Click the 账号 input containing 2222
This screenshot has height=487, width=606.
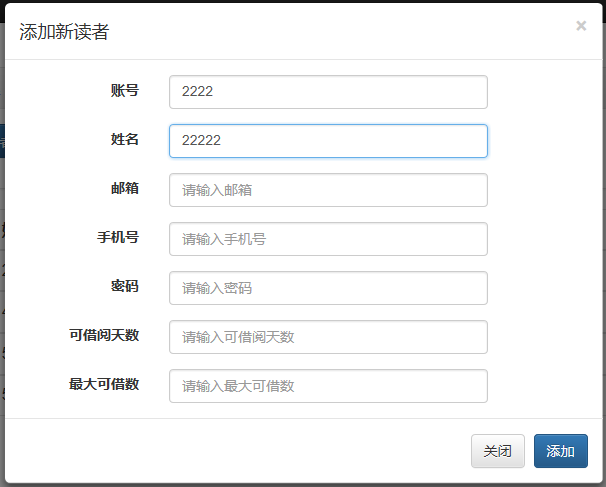pos(328,92)
